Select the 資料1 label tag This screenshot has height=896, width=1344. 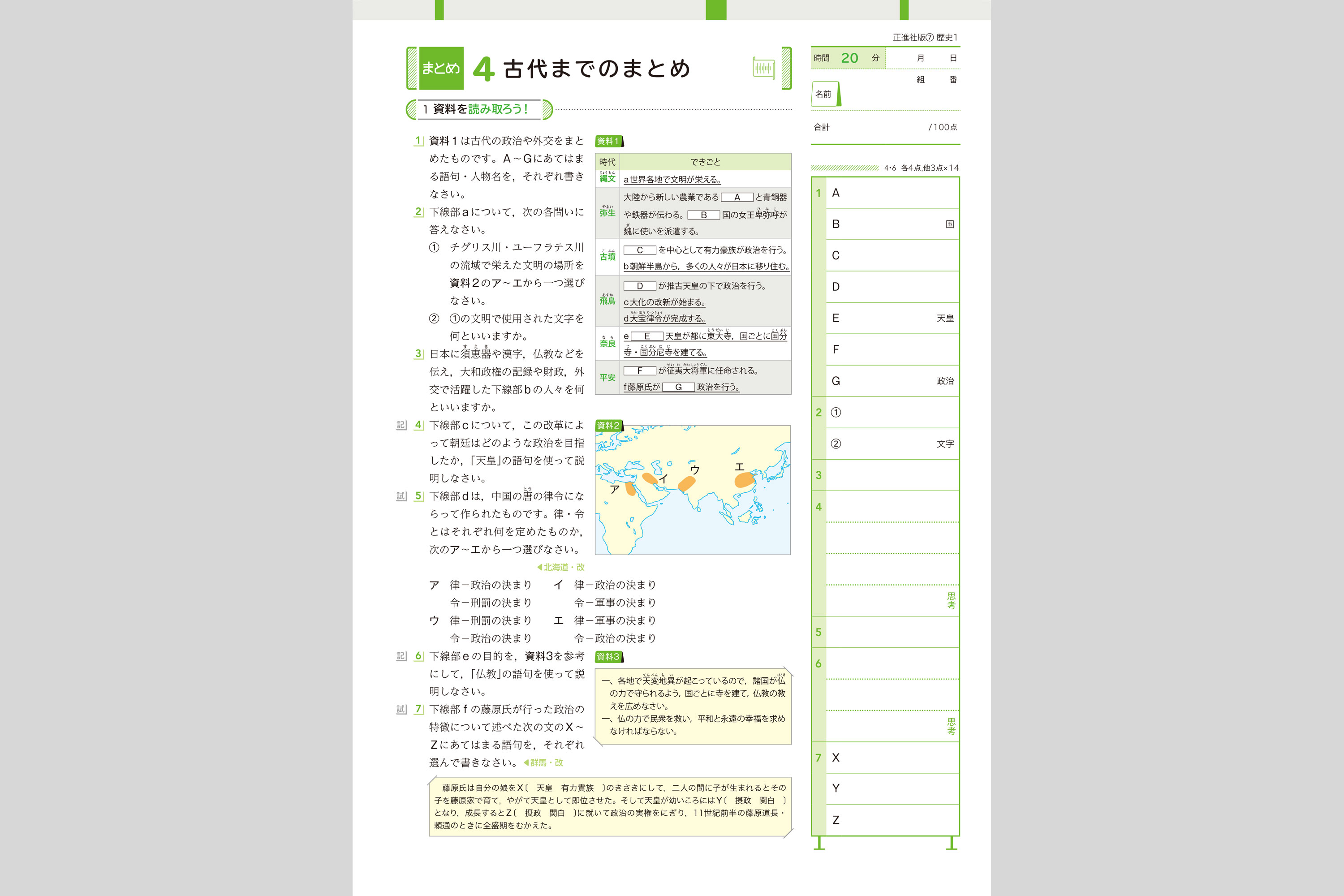click(608, 141)
